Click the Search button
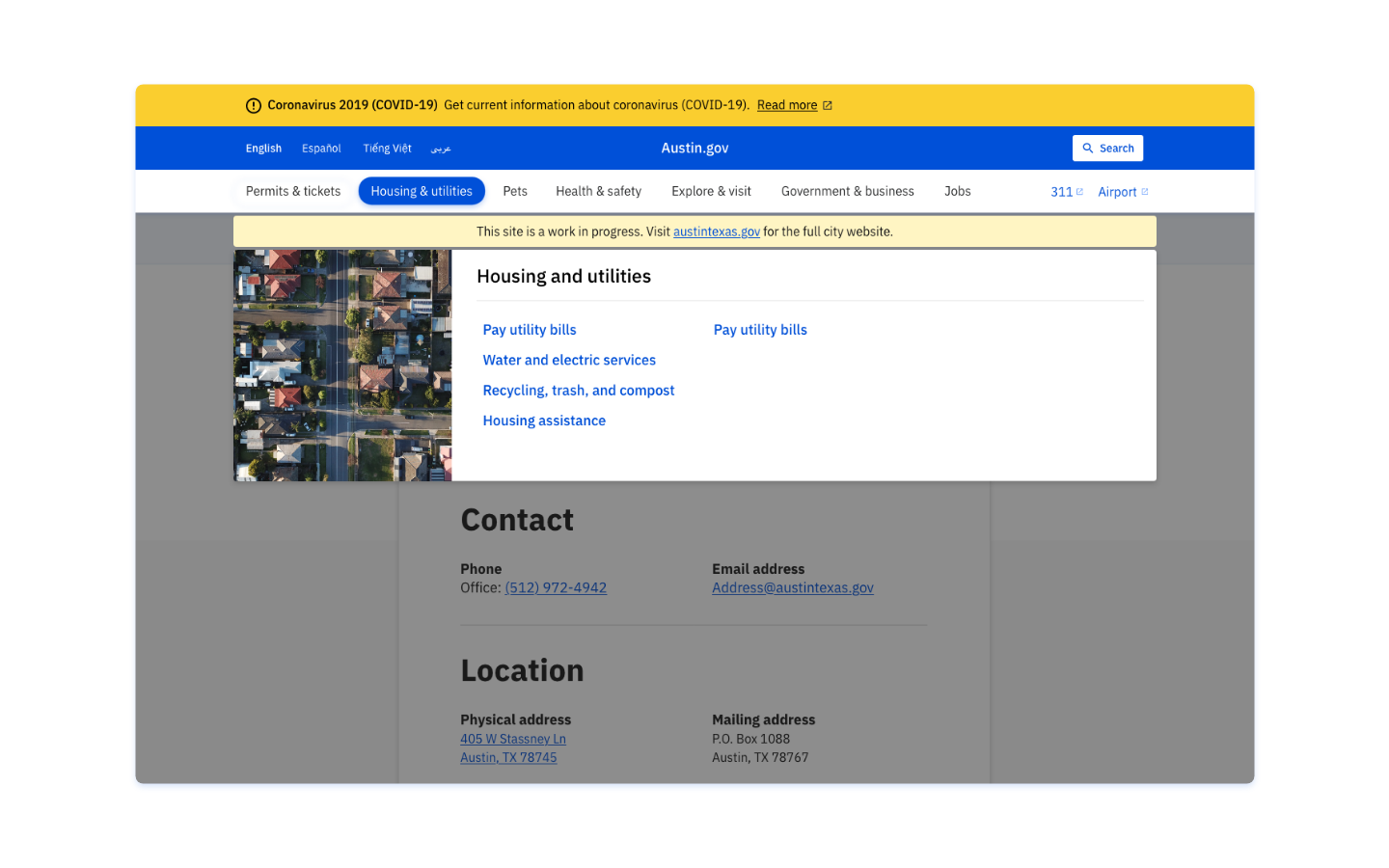 pos(1107,148)
